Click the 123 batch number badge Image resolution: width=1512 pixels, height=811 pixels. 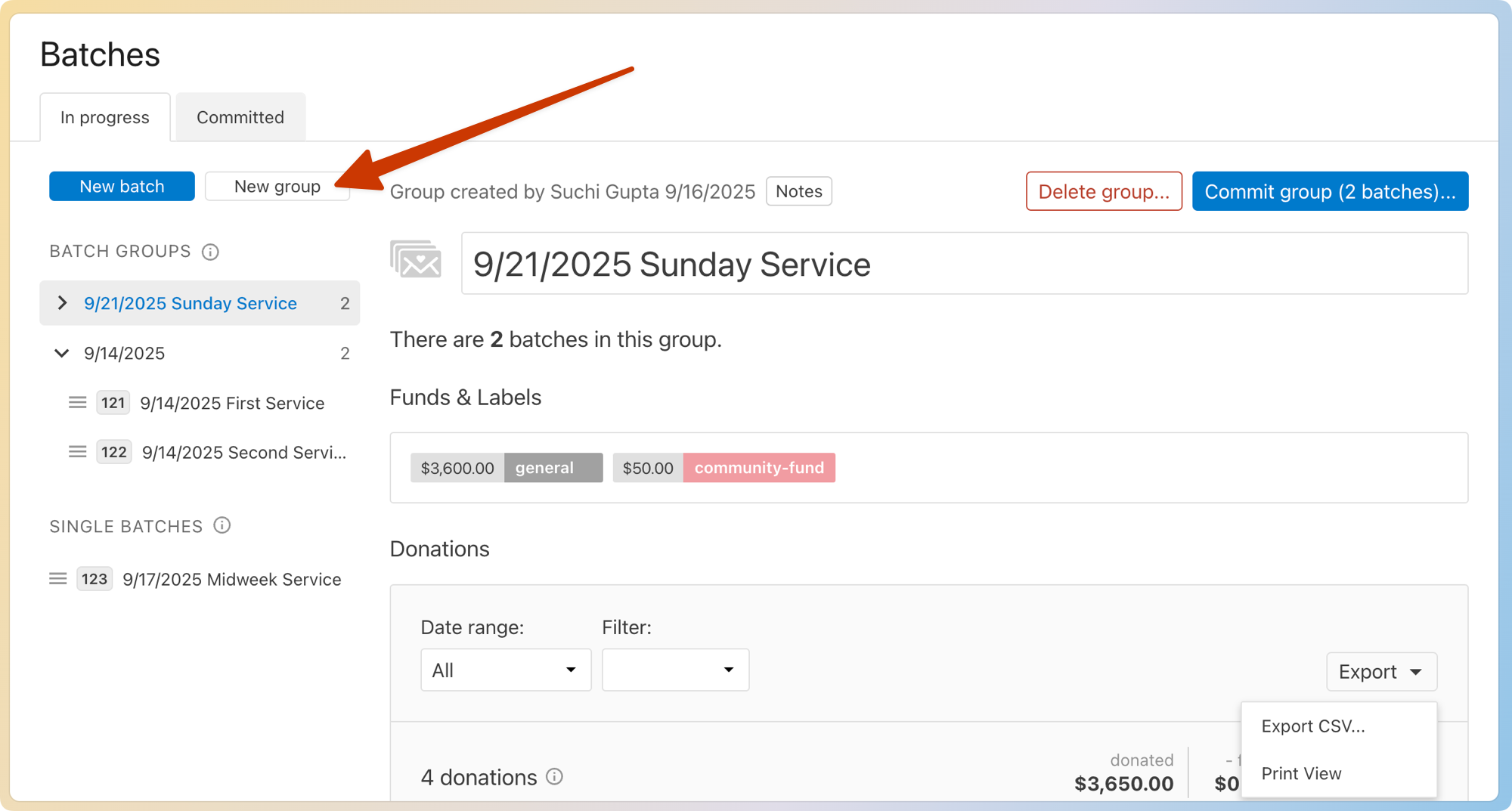pos(94,578)
